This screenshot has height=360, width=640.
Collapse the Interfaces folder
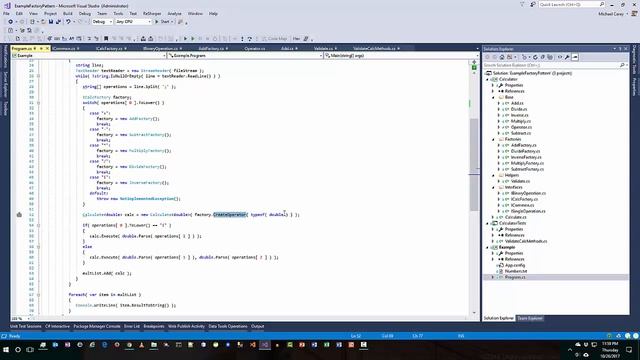[493, 187]
